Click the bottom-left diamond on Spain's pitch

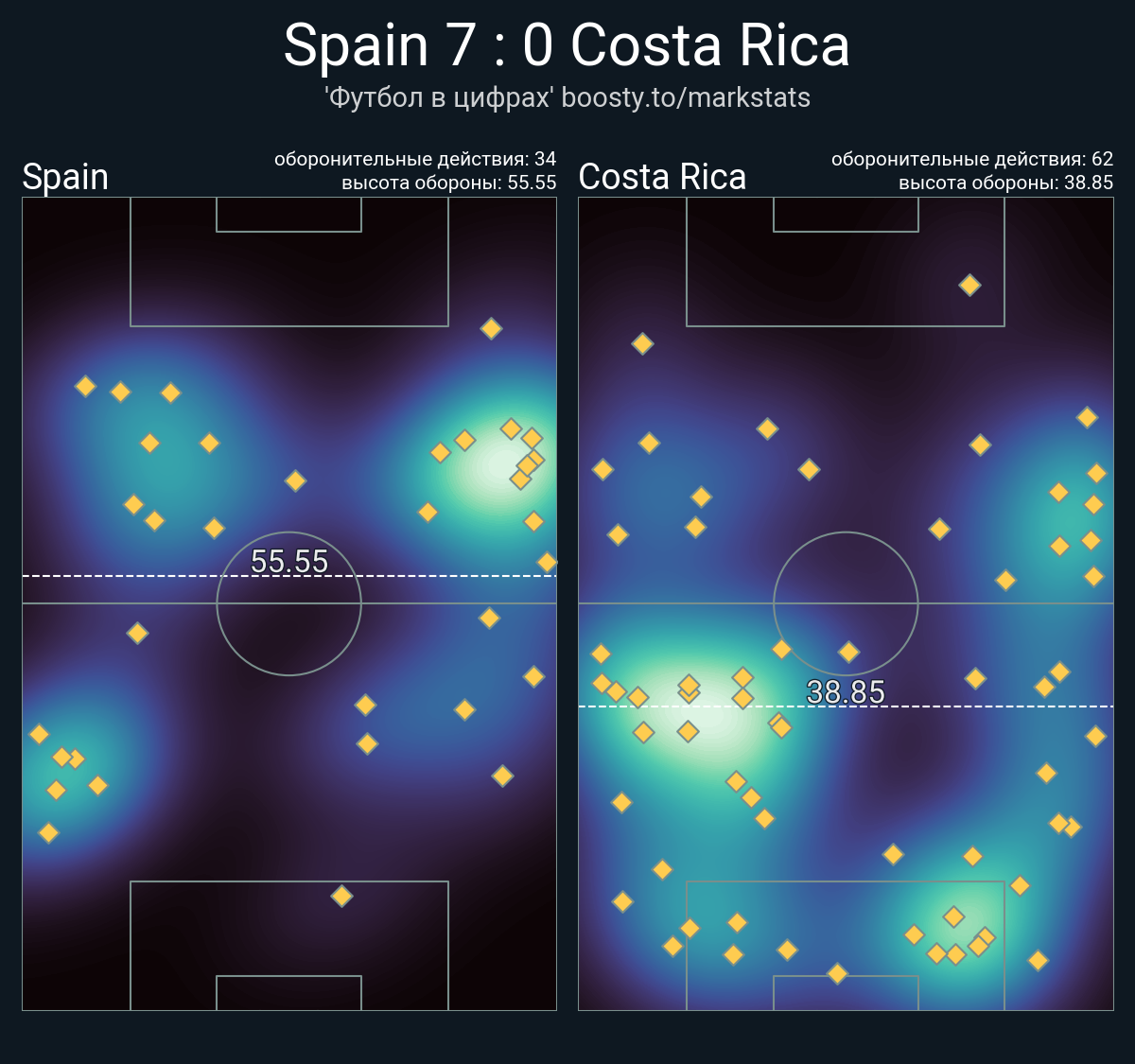[x=48, y=832]
